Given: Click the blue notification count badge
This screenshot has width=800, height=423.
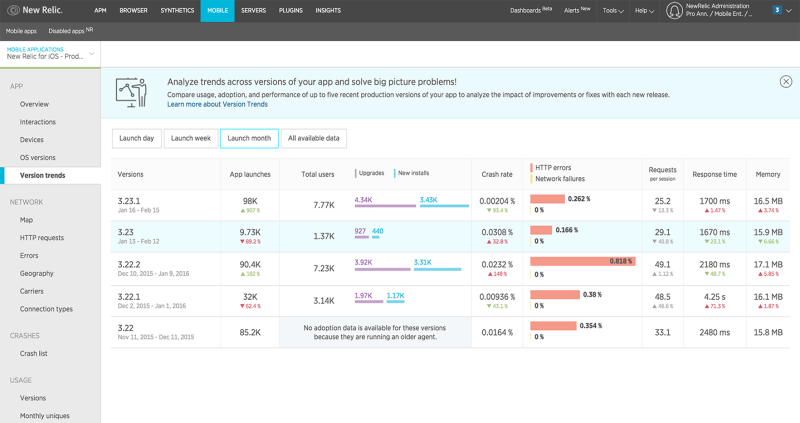Looking at the screenshot, I should point(777,10).
